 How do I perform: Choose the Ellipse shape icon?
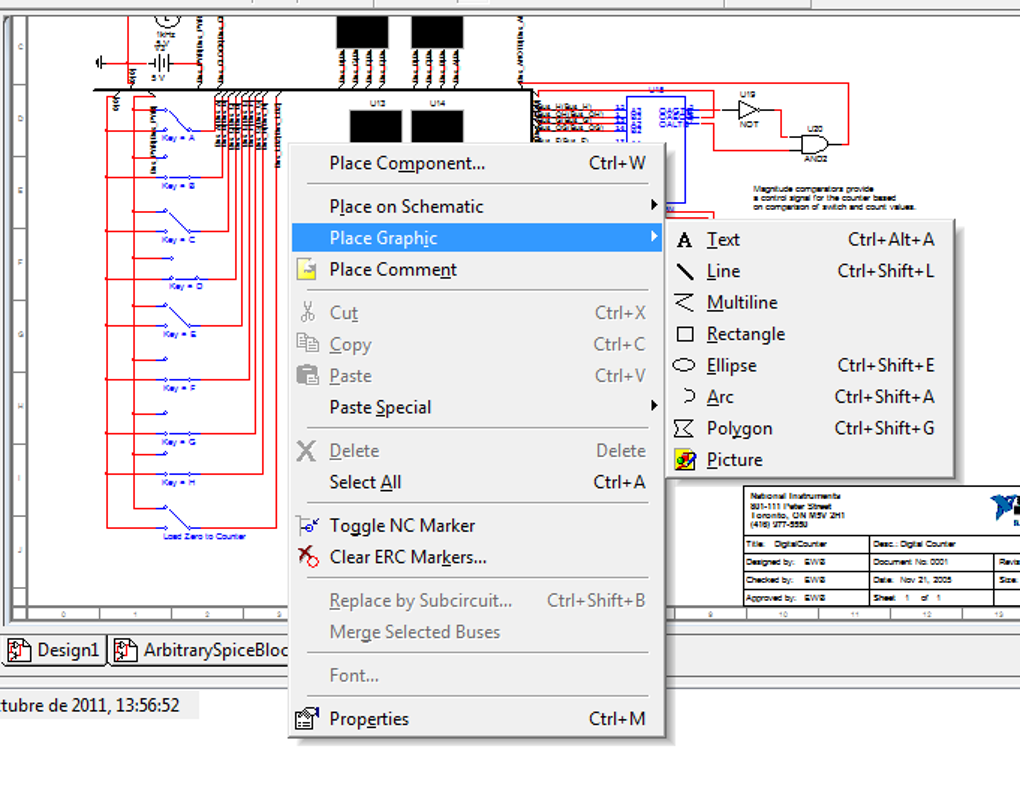click(x=684, y=365)
